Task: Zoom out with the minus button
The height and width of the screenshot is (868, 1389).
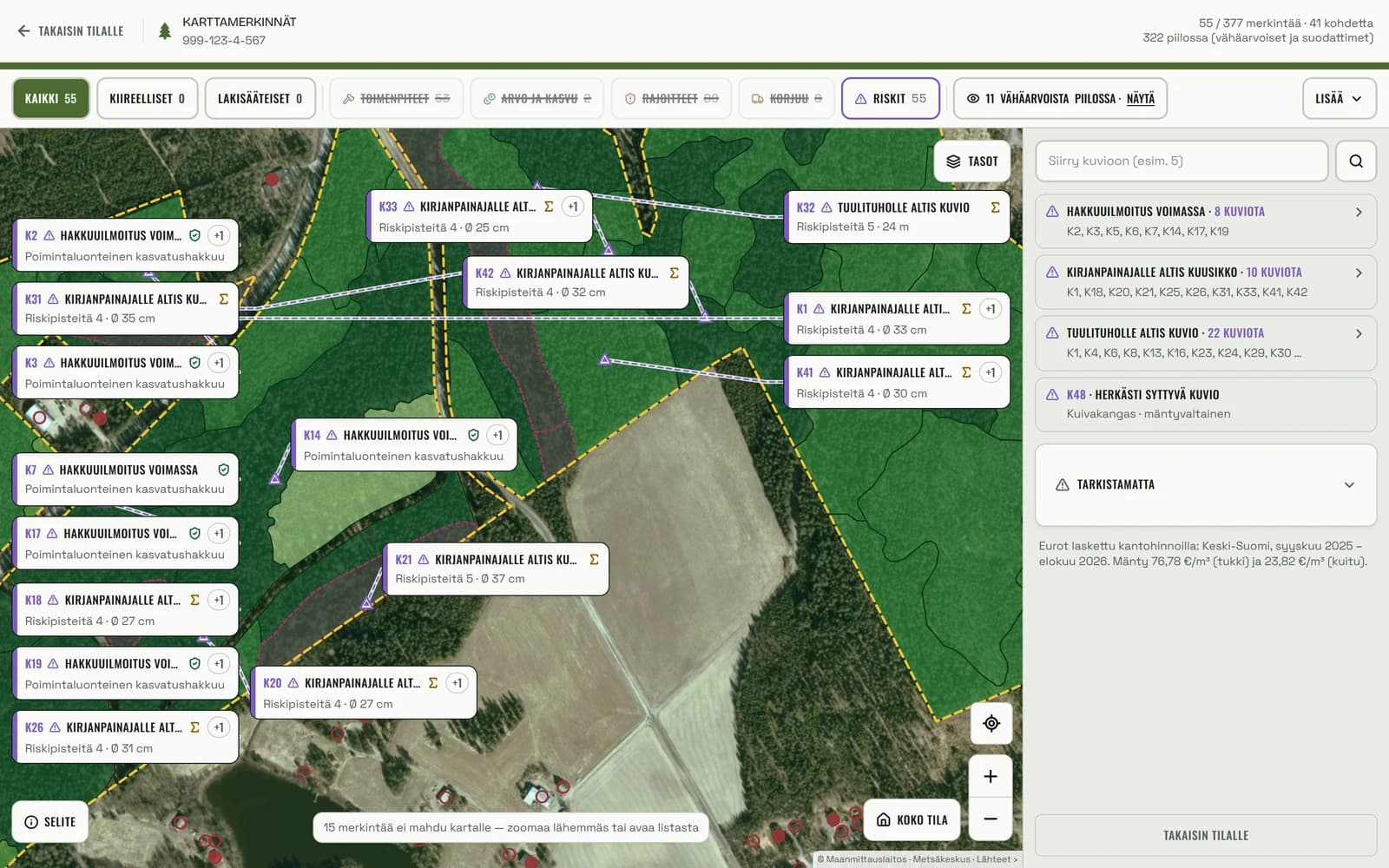Action: [x=991, y=819]
